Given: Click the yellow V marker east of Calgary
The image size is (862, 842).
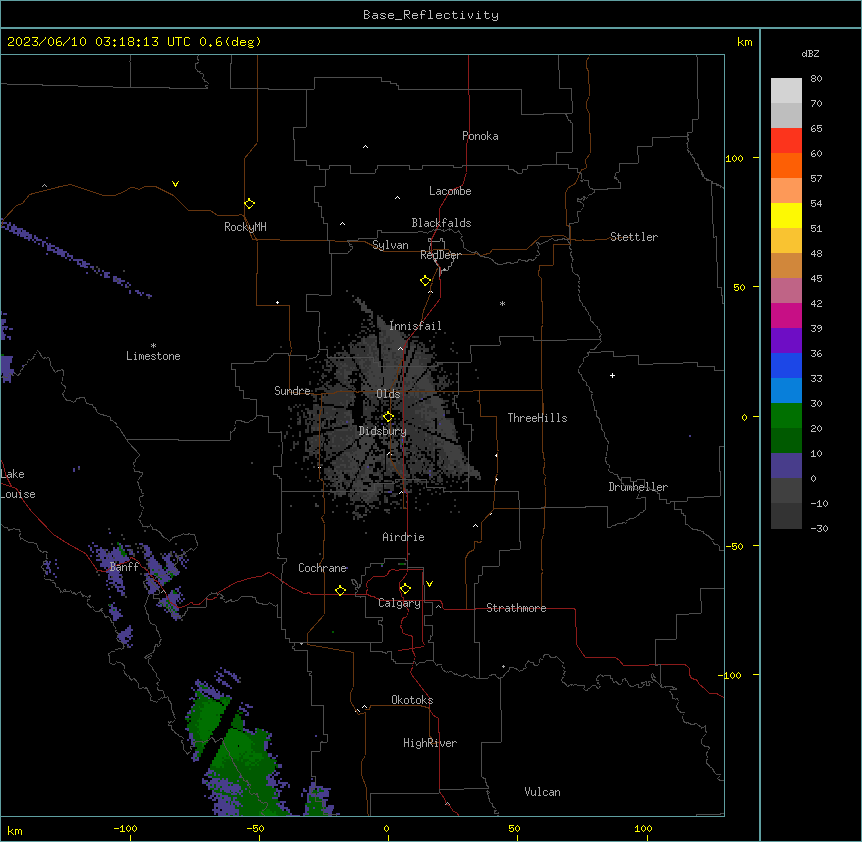Looking at the screenshot, I should 429,584.
